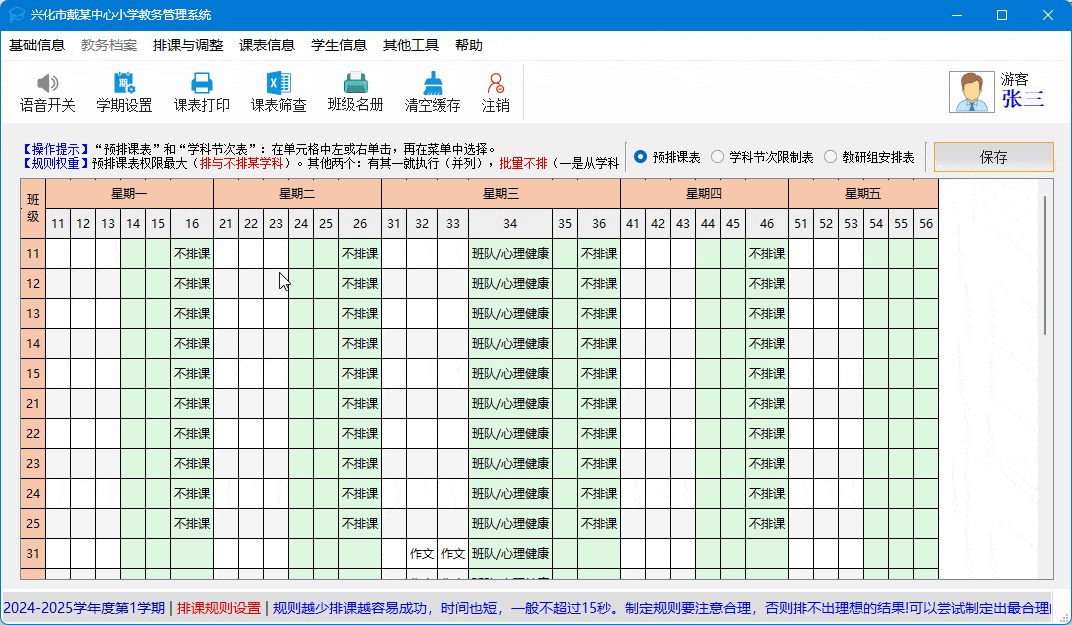Select the 学科节次限制表 radio button
The width and height of the screenshot is (1072, 625).
pyautogui.click(x=717, y=157)
